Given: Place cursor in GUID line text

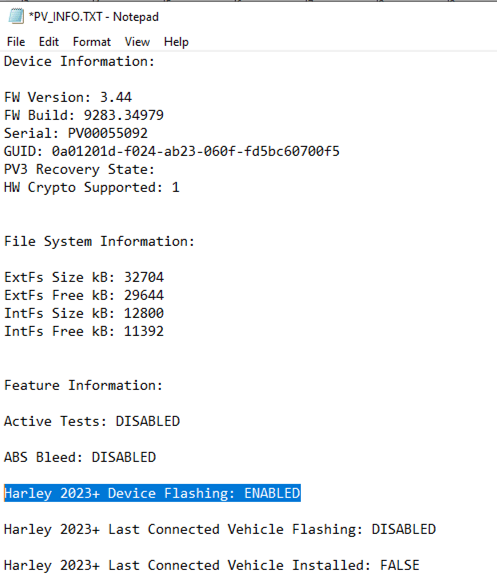Looking at the screenshot, I should (172, 151).
